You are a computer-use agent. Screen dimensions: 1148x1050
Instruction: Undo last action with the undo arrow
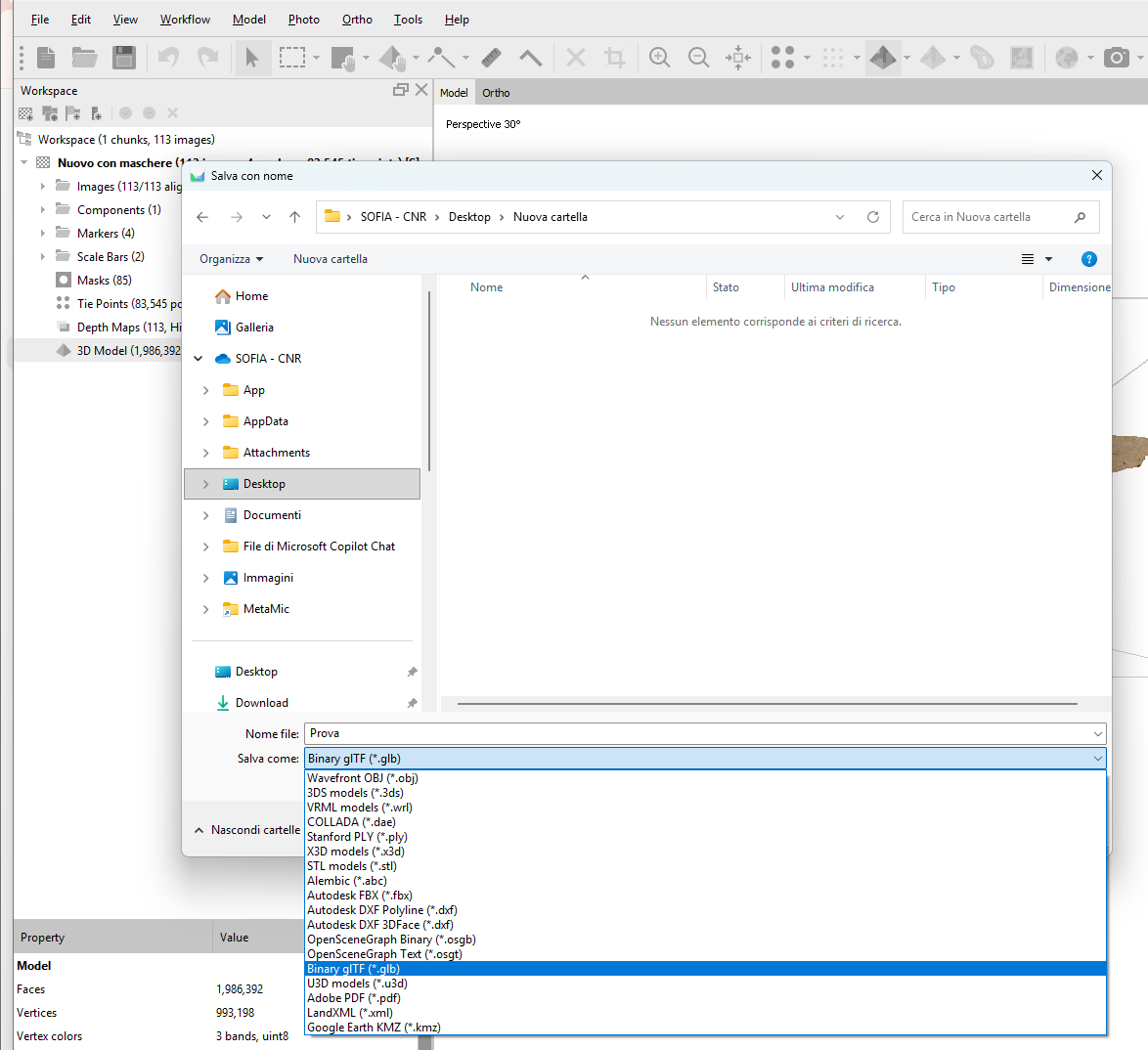[x=168, y=58]
